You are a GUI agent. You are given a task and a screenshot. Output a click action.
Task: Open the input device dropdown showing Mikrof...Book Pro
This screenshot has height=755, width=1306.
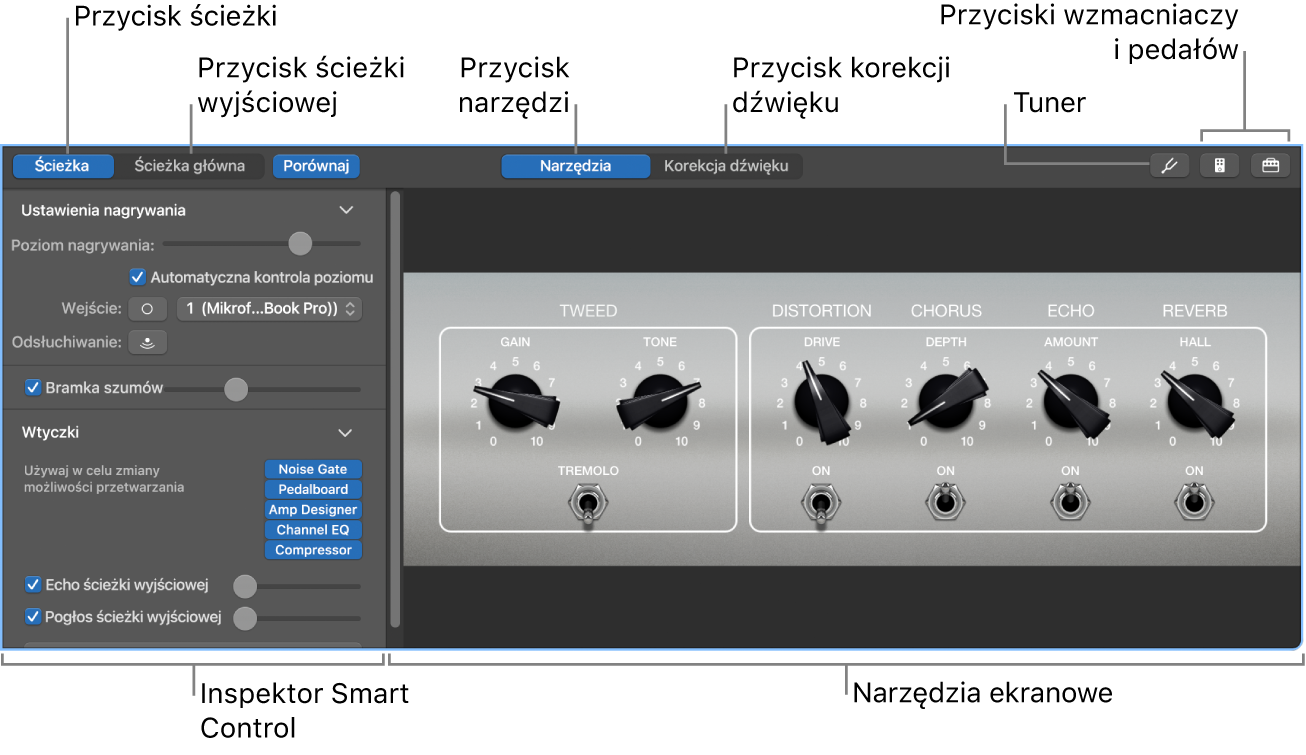tap(269, 308)
